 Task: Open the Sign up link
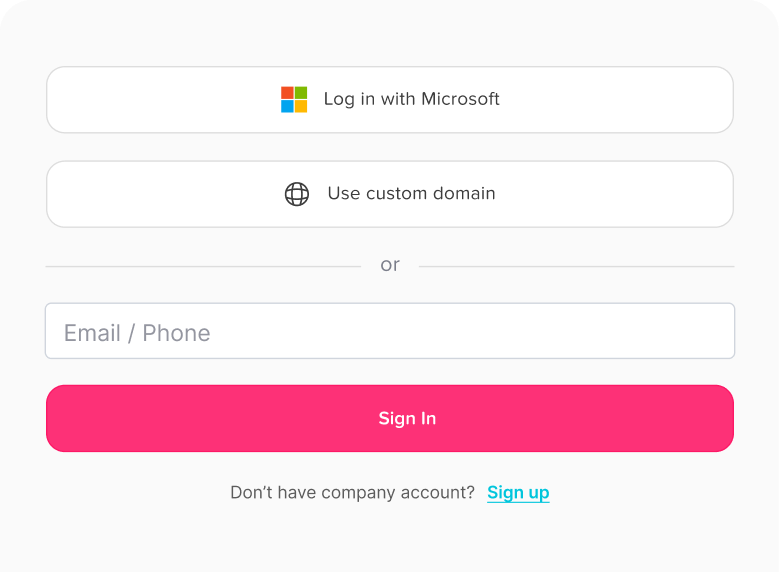[x=518, y=492]
